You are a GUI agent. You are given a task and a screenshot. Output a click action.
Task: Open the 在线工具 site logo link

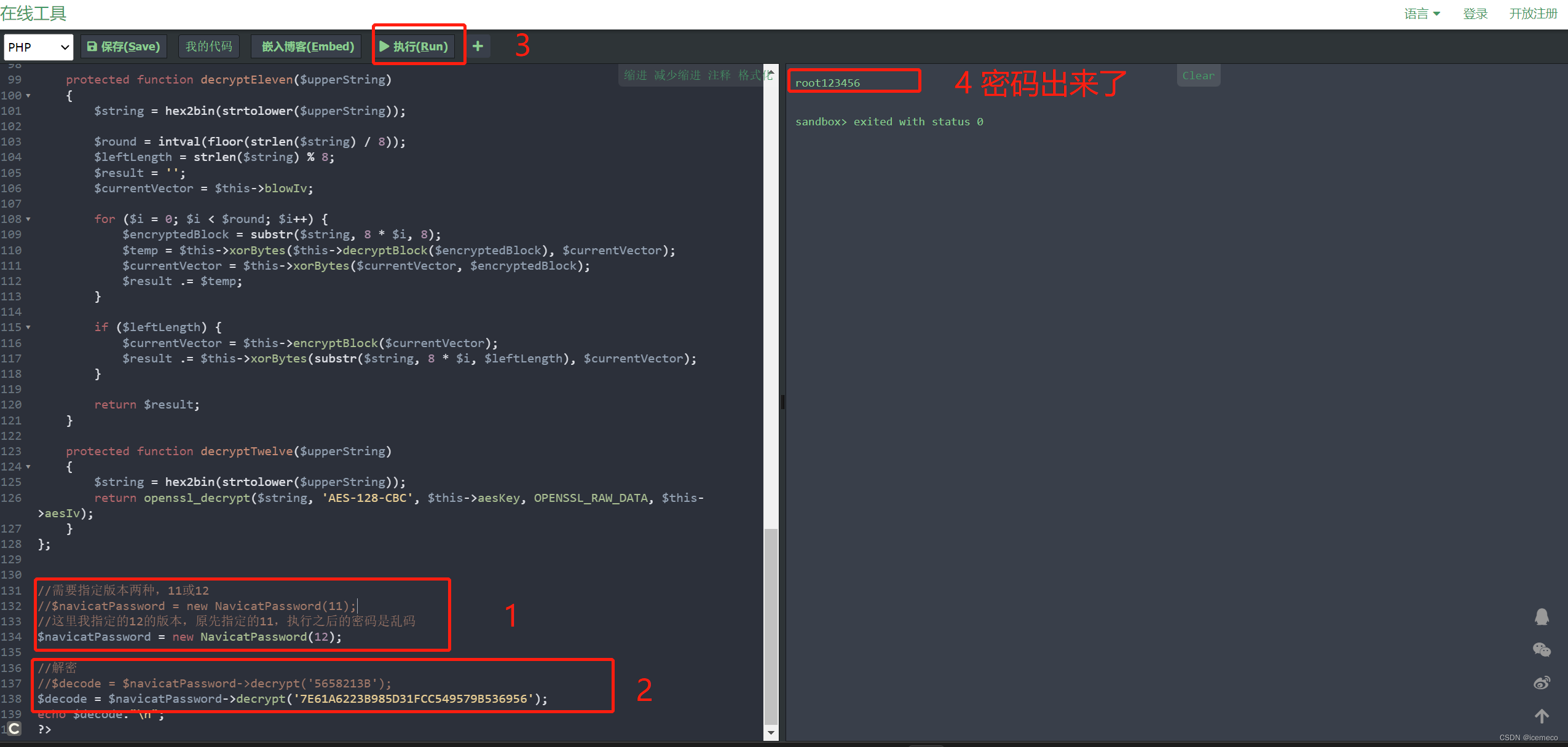point(34,13)
